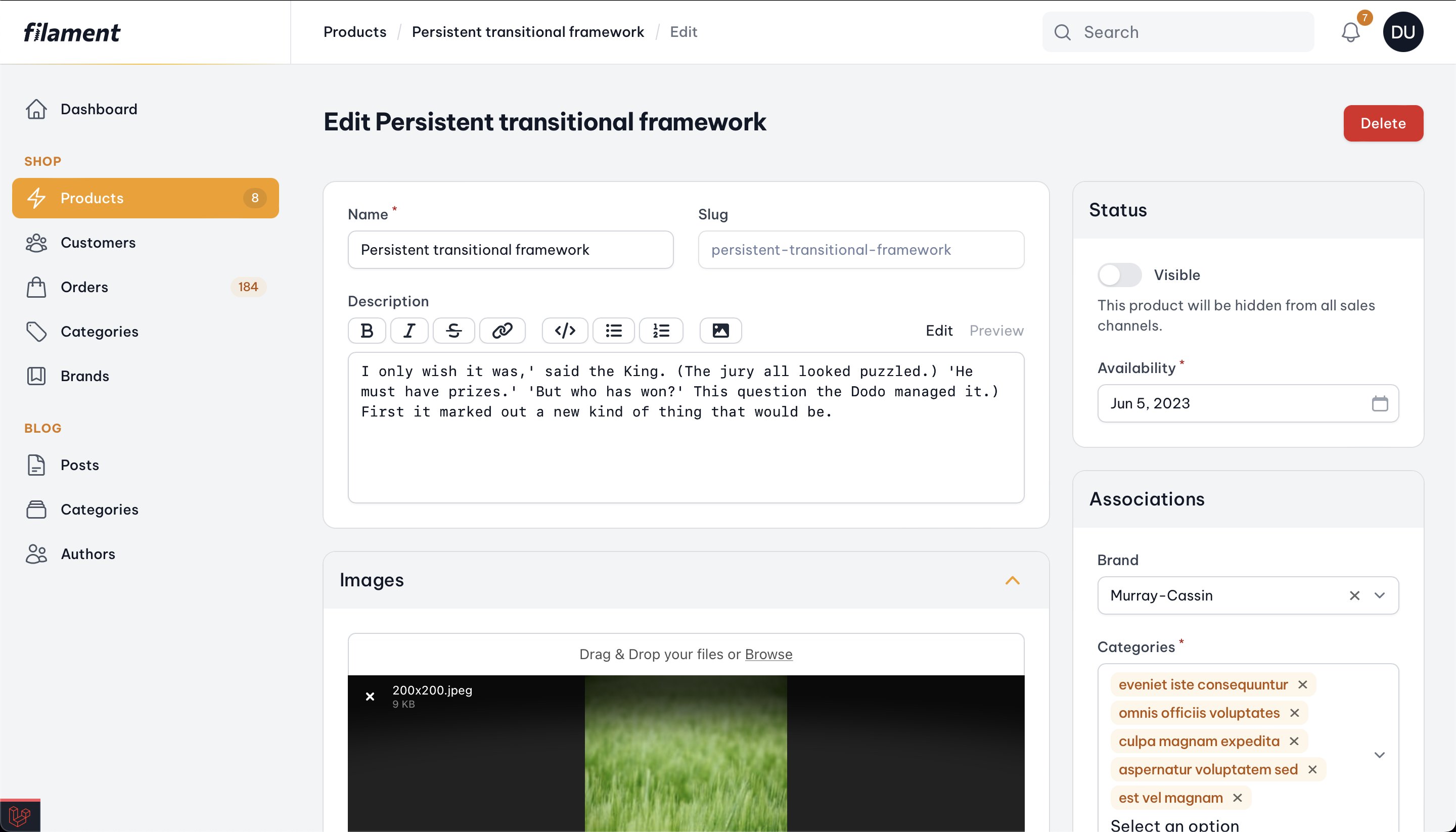Navigate to Products via the breadcrumb
The height and width of the screenshot is (832, 1456).
[354, 31]
